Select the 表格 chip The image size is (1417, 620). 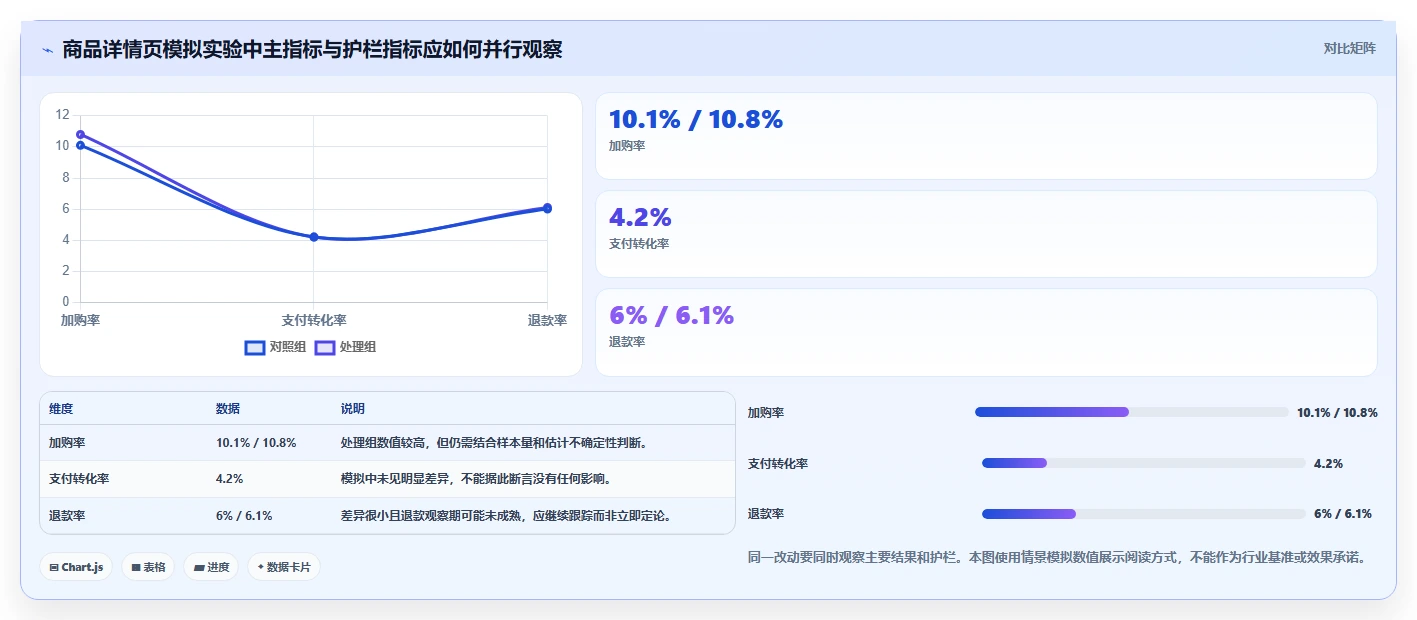pyautogui.click(x=148, y=567)
